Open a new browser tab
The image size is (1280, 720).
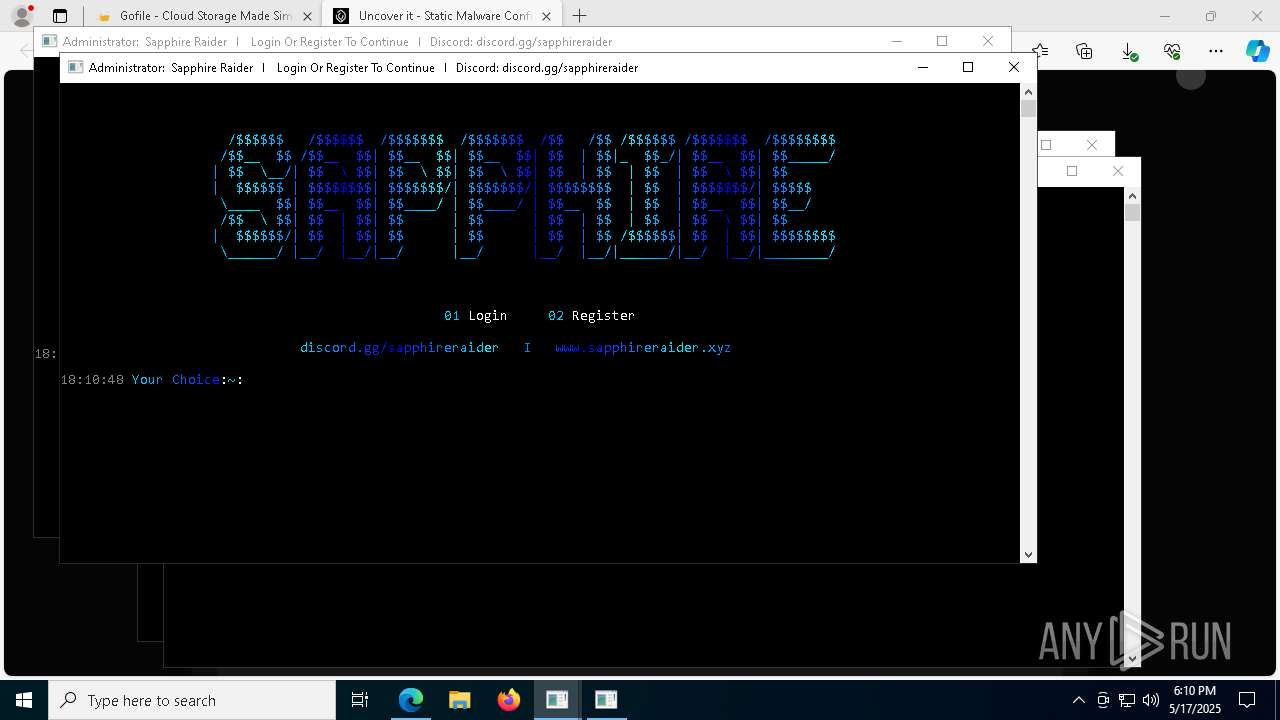pyautogui.click(x=579, y=16)
